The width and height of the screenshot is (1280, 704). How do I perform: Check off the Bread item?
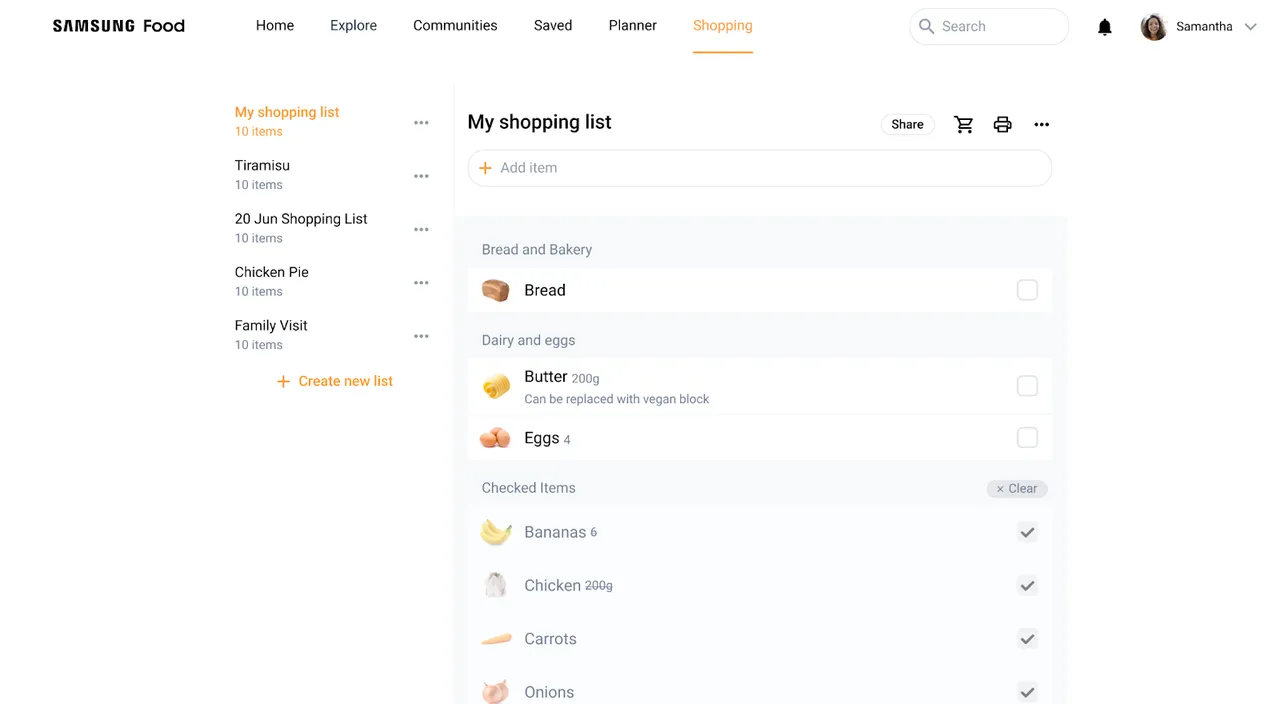click(x=1027, y=290)
